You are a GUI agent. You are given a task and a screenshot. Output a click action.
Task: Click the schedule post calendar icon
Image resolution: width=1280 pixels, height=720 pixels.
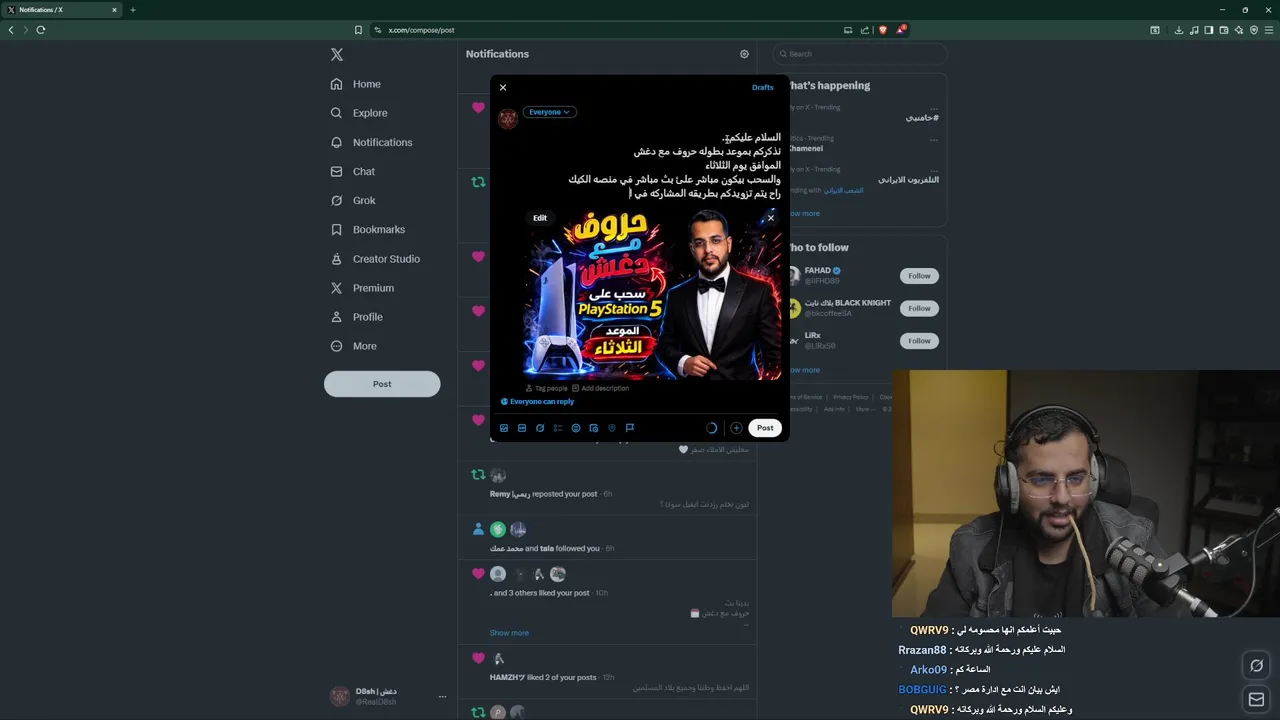(594, 428)
